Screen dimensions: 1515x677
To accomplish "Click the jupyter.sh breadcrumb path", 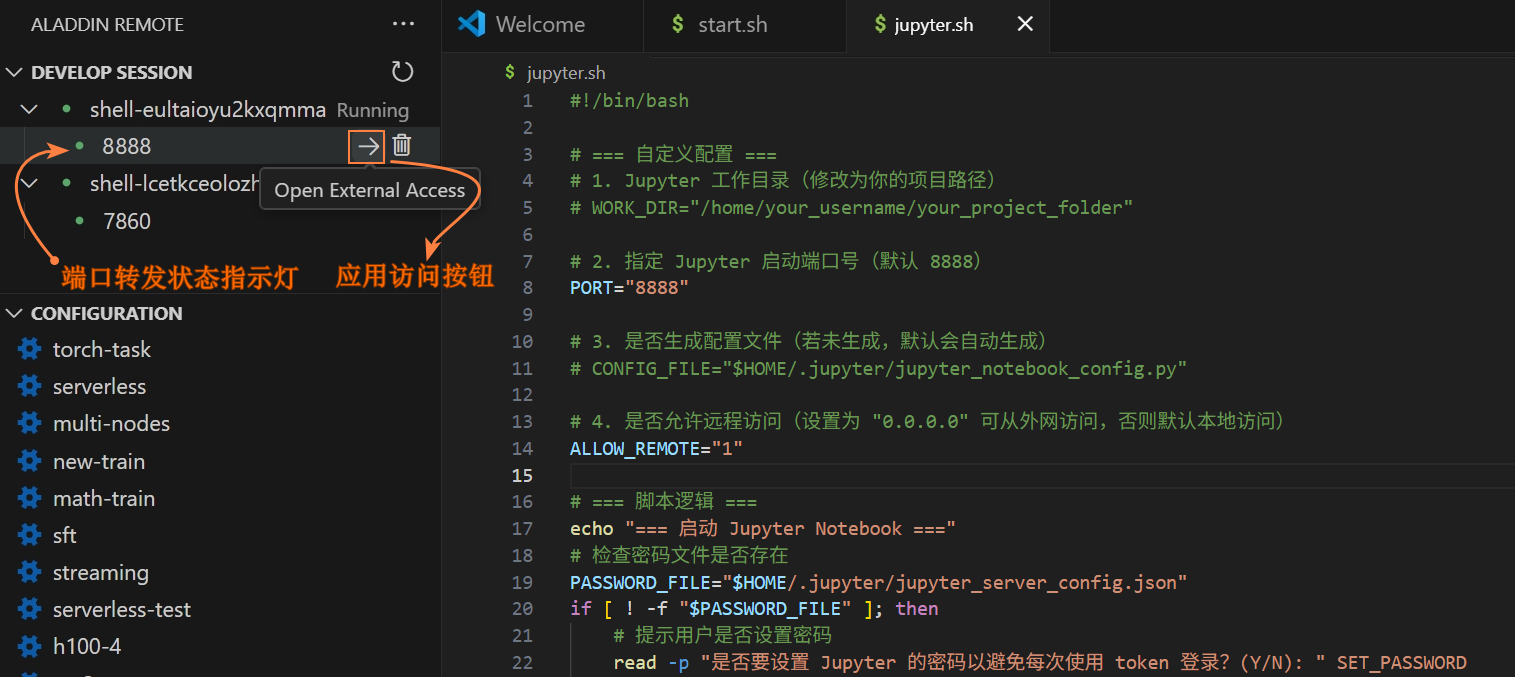I will tap(565, 73).
